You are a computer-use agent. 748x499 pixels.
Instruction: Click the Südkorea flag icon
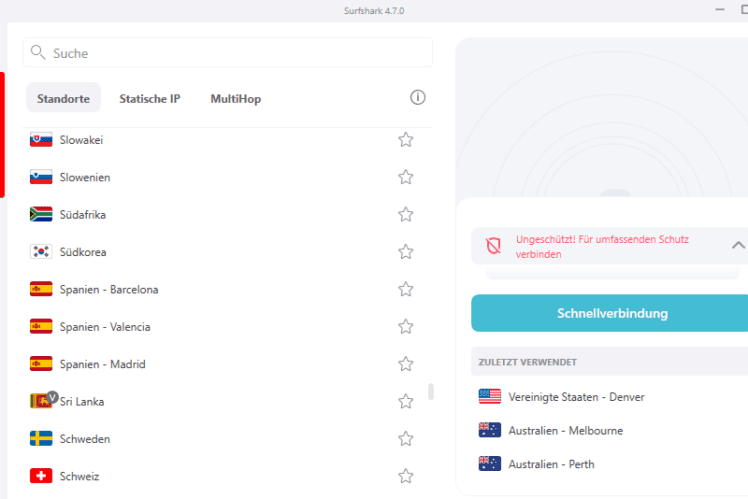pos(41,251)
